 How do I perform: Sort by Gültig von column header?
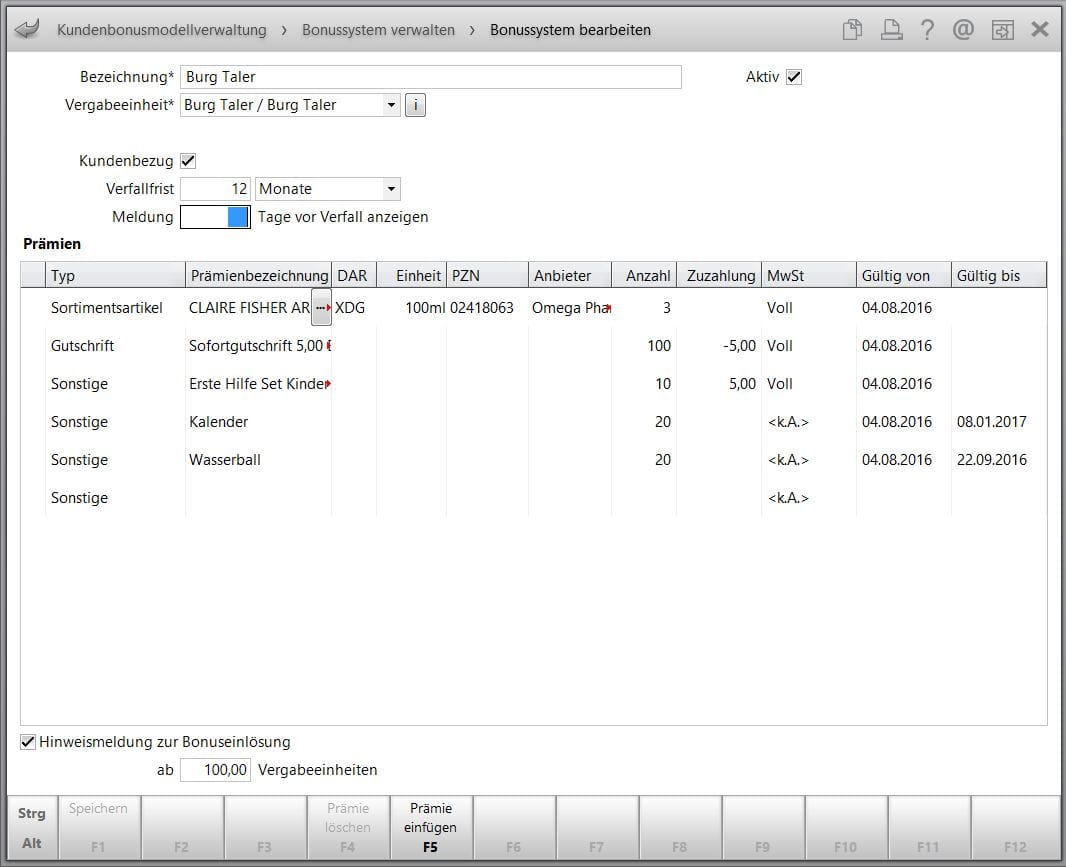pos(904,275)
